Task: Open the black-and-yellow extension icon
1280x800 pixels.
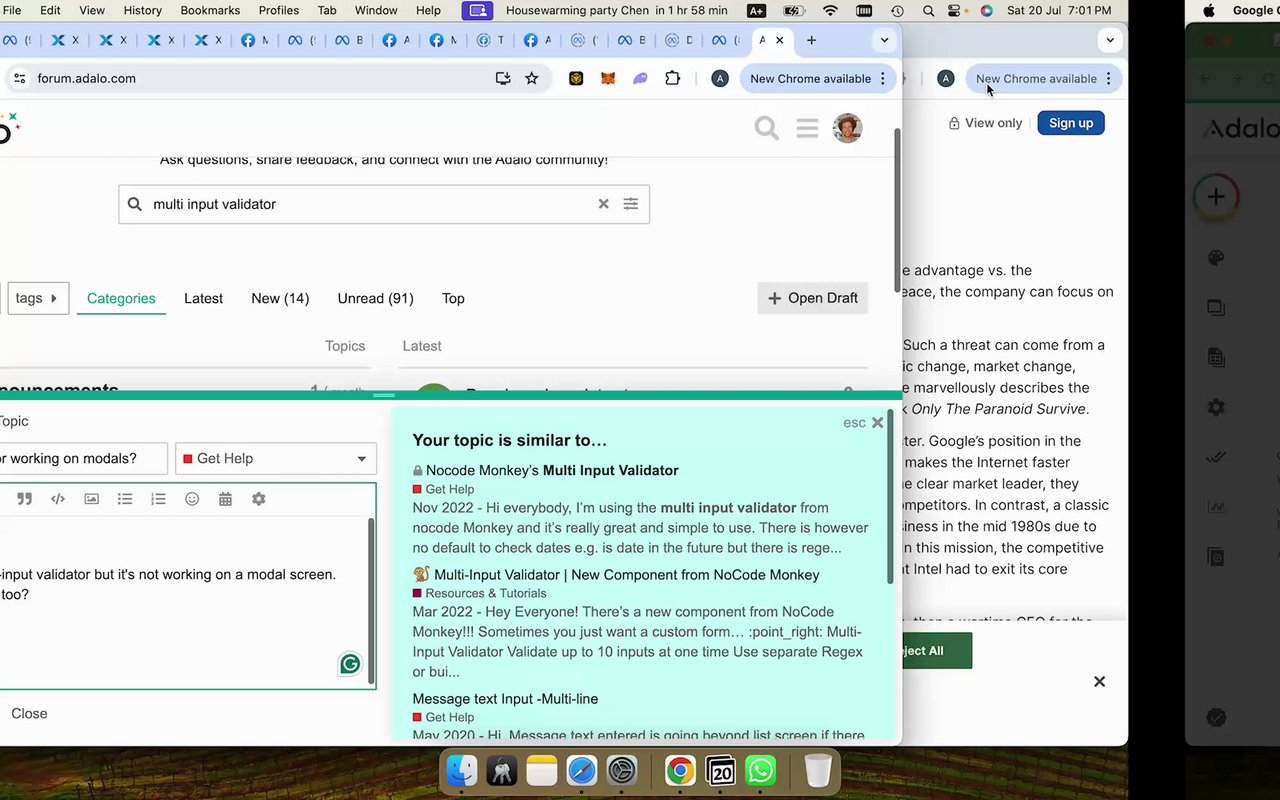Action: [576, 78]
